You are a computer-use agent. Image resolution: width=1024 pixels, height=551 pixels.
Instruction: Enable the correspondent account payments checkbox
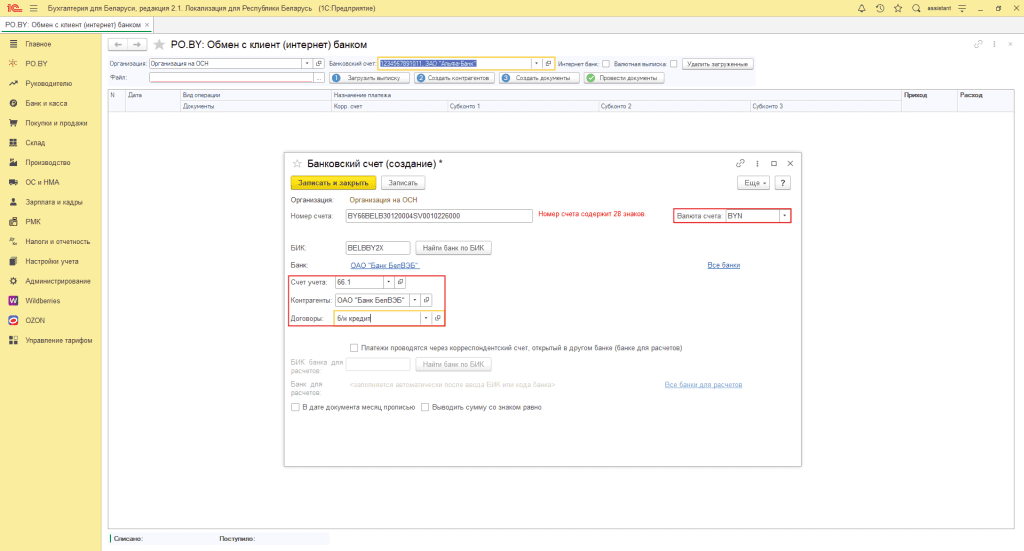pyautogui.click(x=355, y=348)
